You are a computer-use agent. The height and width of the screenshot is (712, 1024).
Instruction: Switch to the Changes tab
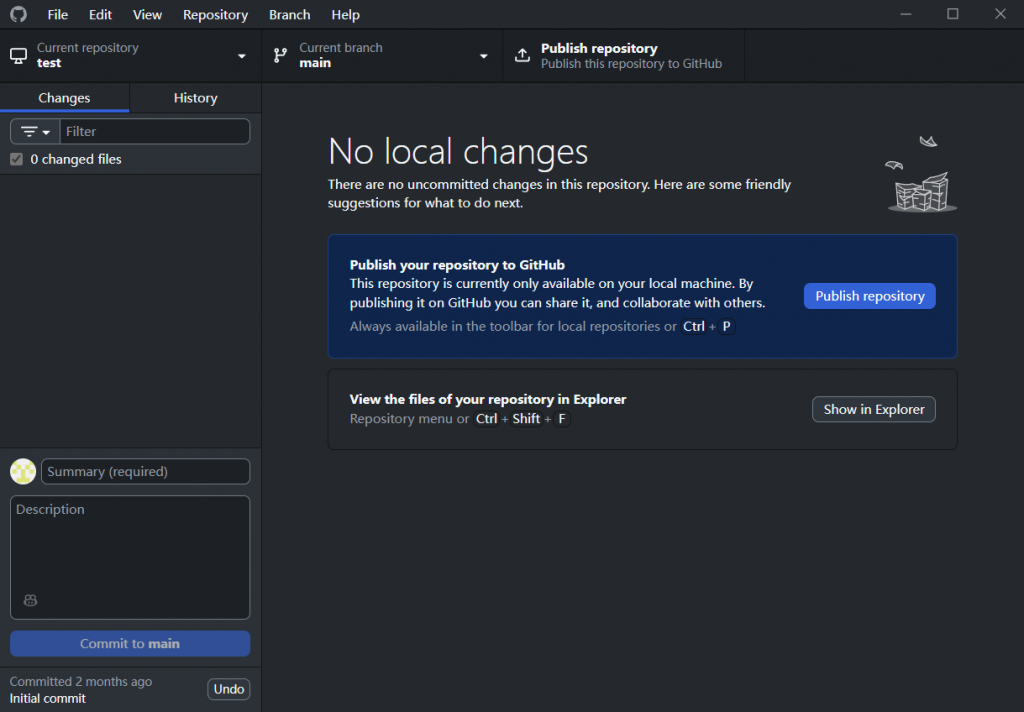coord(65,98)
